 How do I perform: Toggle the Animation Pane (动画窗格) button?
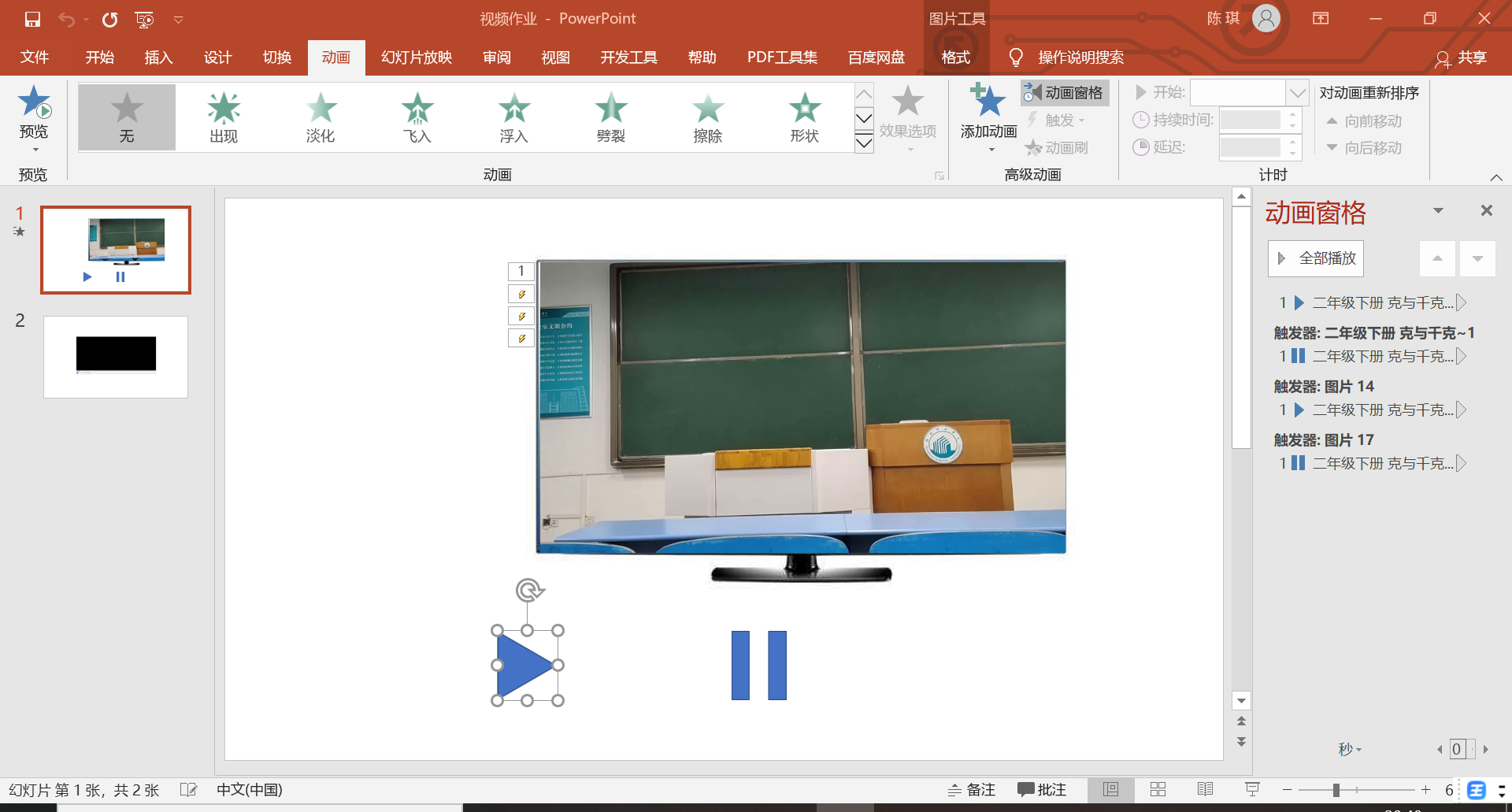pos(1065,93)
